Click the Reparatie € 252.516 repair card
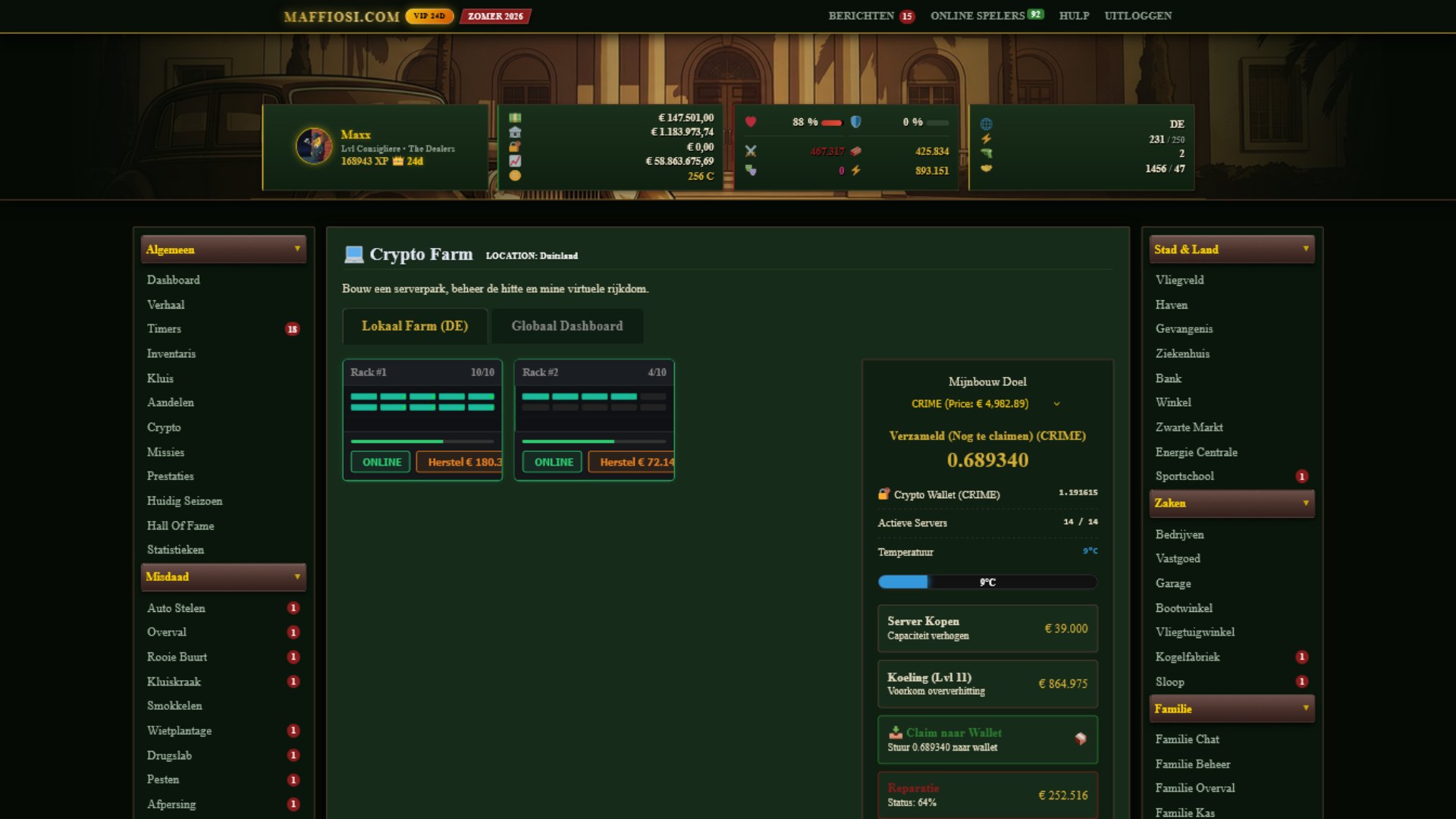Screen dimensions: 1456x819 [987, 795]
